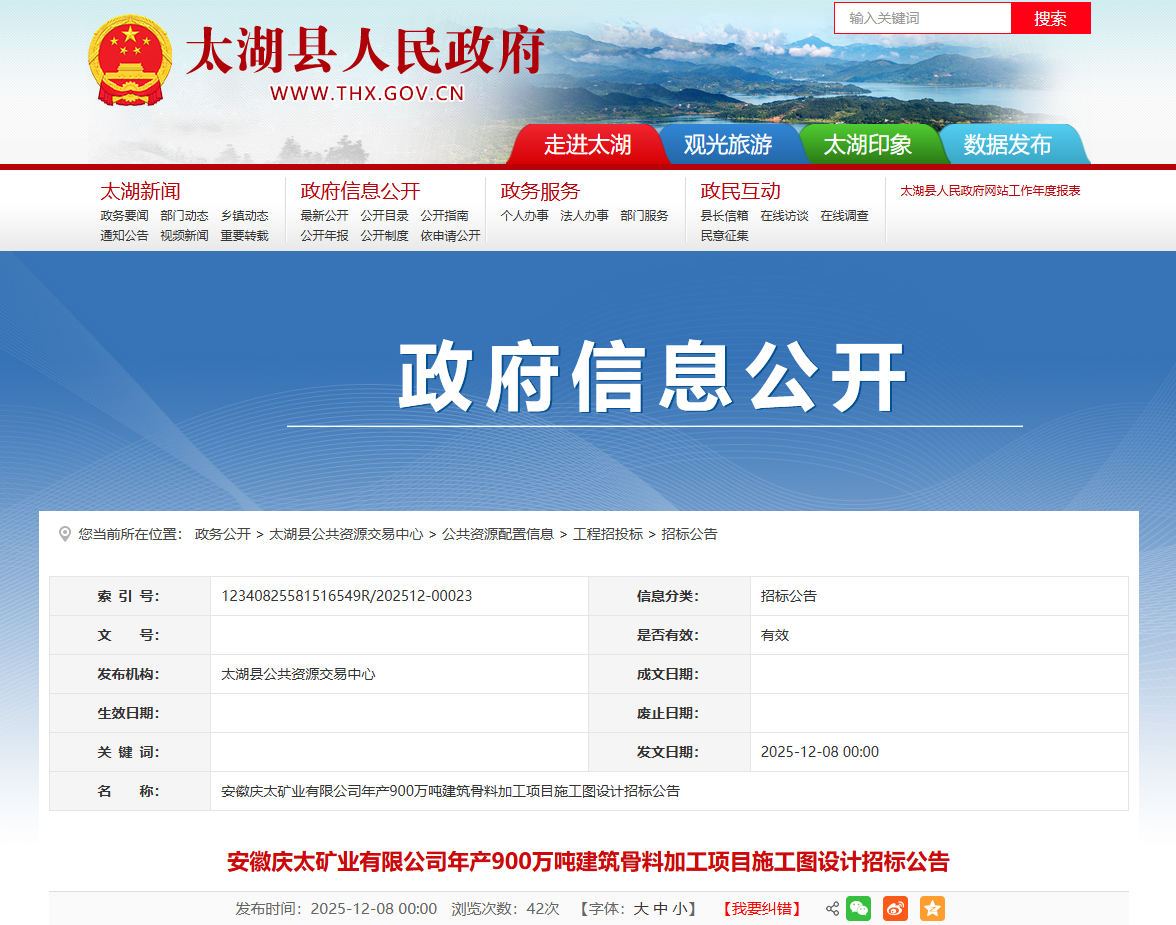Click the orange star favorite icon
Image resolution: width=1176 pixels, height=925 pixels.
click(932, 909)
